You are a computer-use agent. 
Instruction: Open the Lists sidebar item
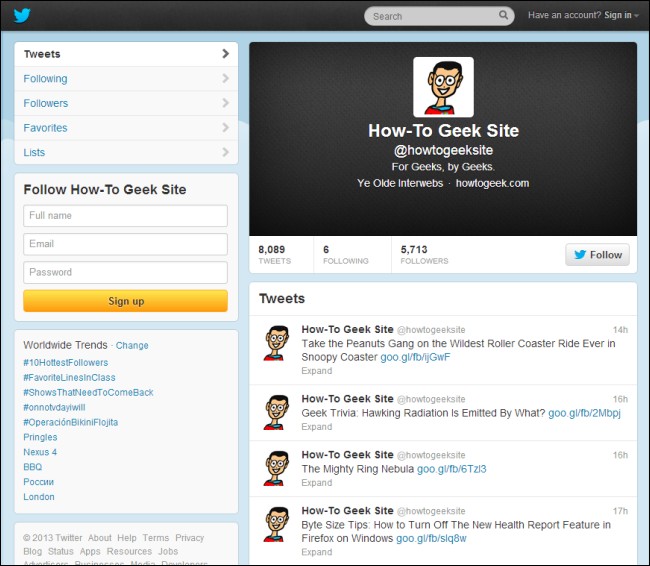tap(126, 152)
